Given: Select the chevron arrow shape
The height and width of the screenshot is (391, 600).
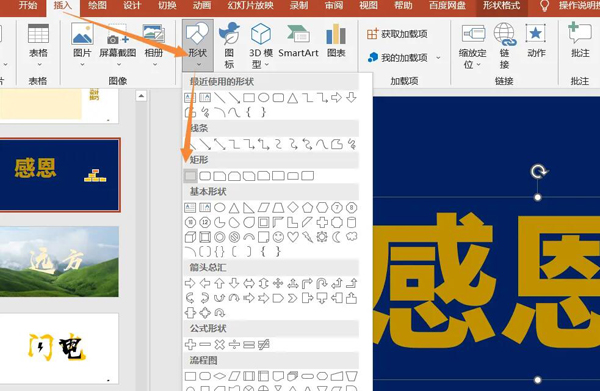Looking at the screenshot, I should [293, 298].
